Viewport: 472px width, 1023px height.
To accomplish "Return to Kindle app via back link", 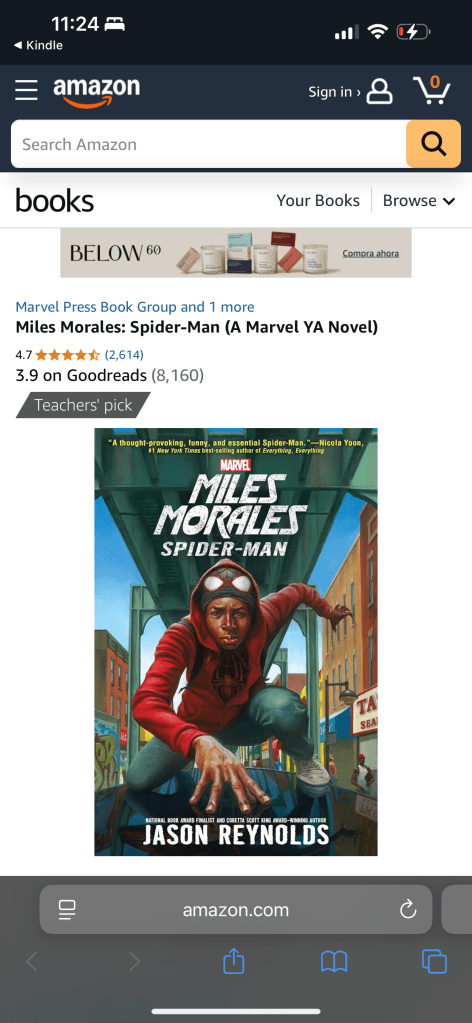I will [39, 45].
